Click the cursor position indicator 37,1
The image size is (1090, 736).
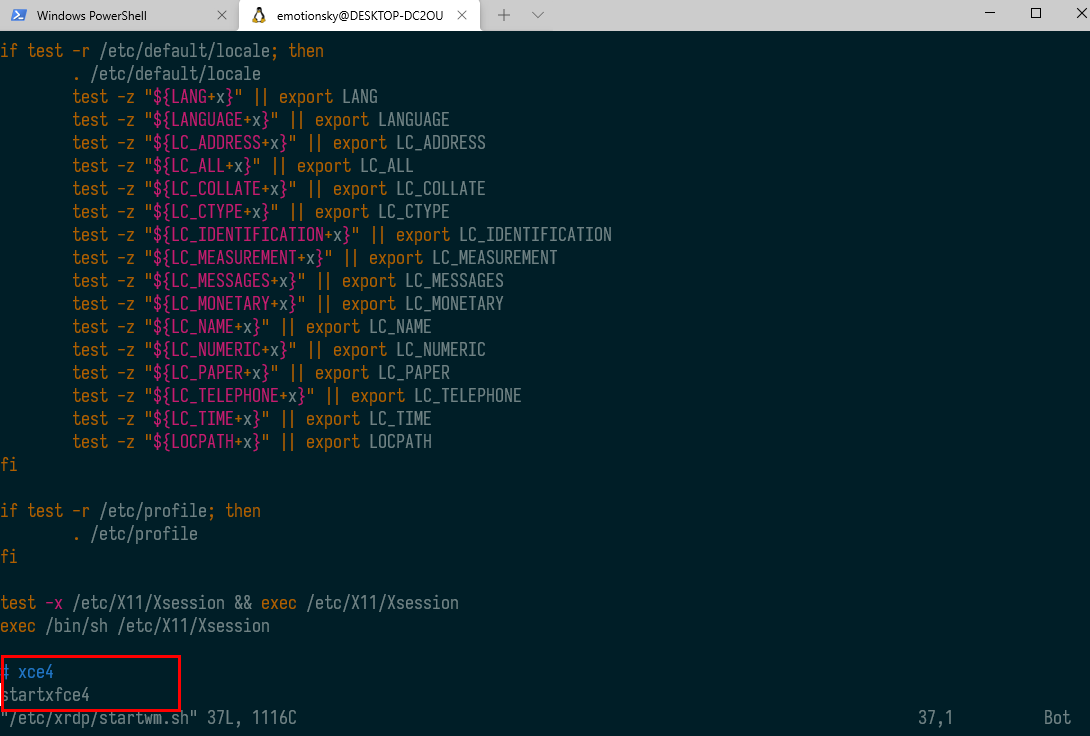point(937,717)
